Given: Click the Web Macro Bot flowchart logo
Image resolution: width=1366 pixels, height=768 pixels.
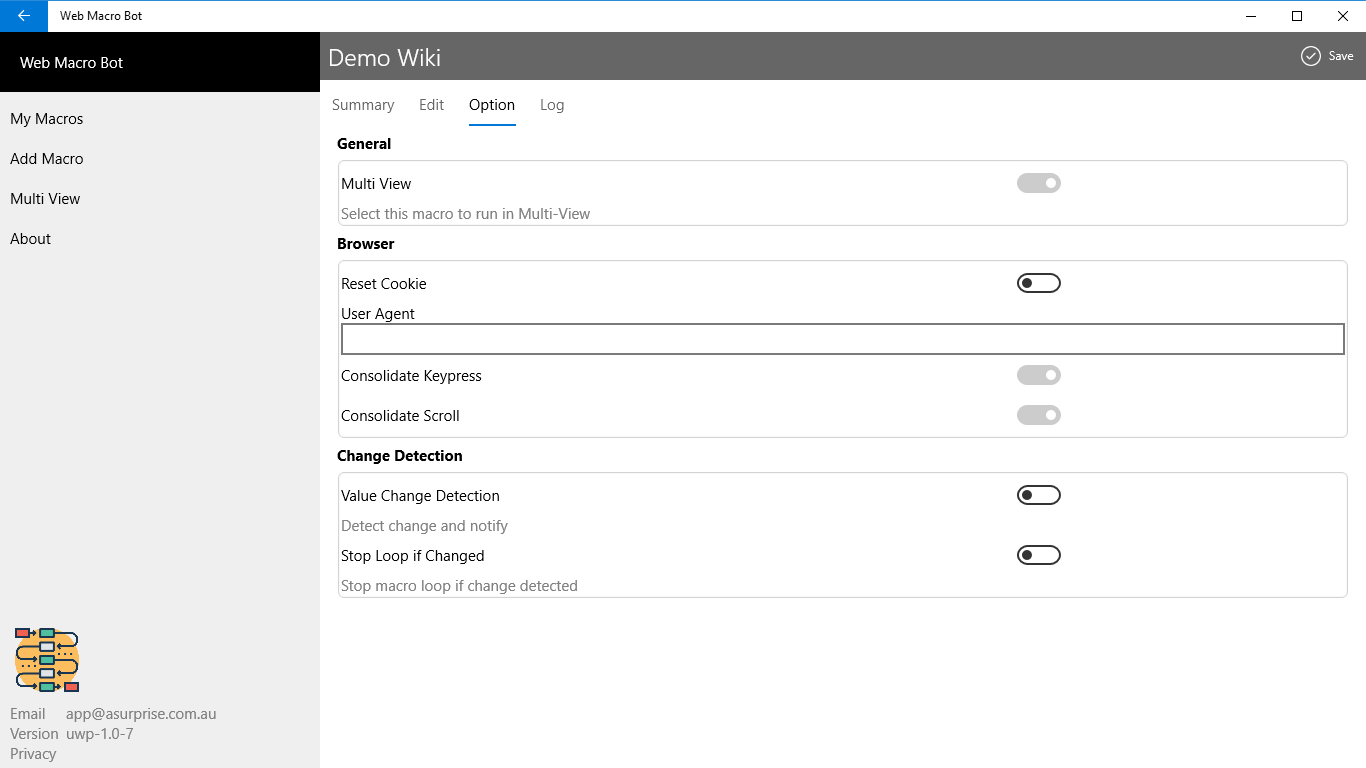Looking at the screenshot, I should (x=47, y=660).
